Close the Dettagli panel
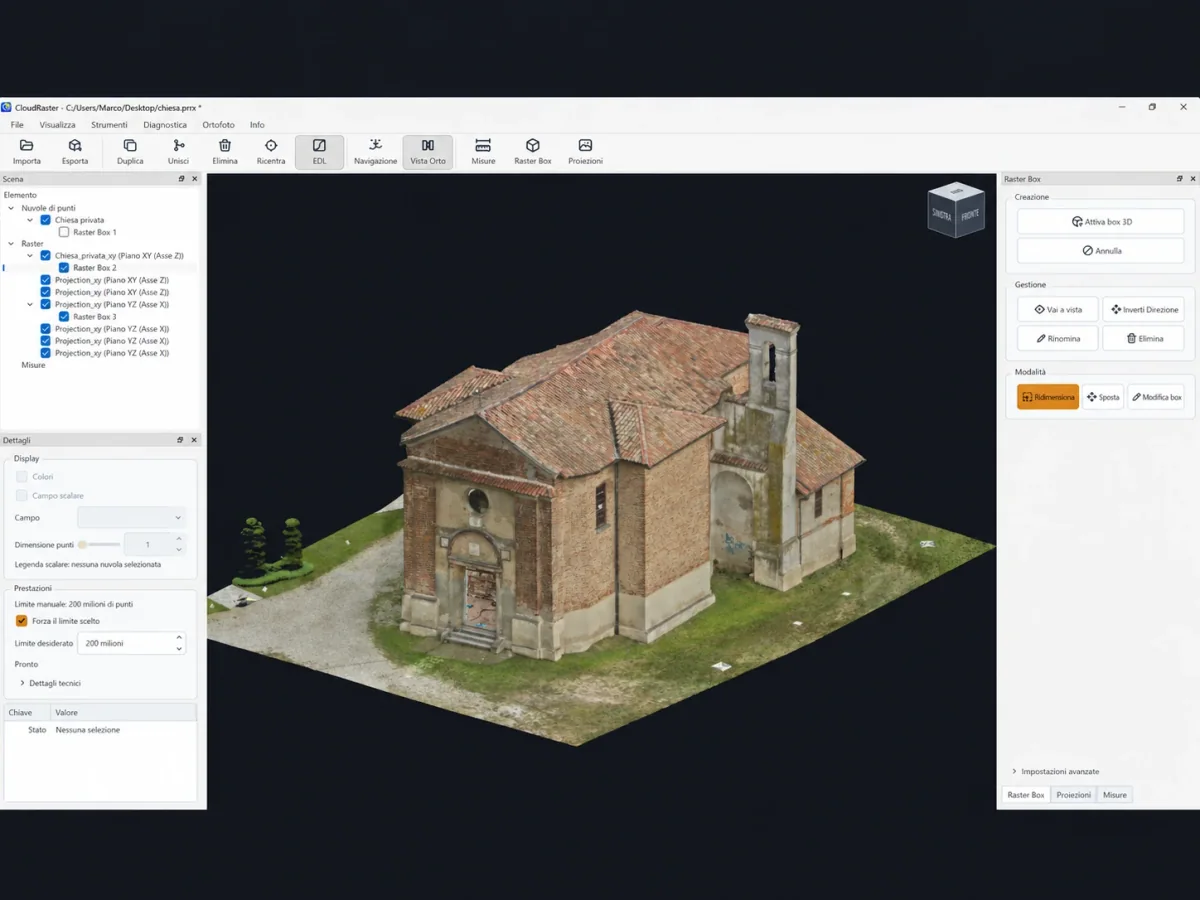The height and width of the screenshot is (900, 1200). click(194, 440)
